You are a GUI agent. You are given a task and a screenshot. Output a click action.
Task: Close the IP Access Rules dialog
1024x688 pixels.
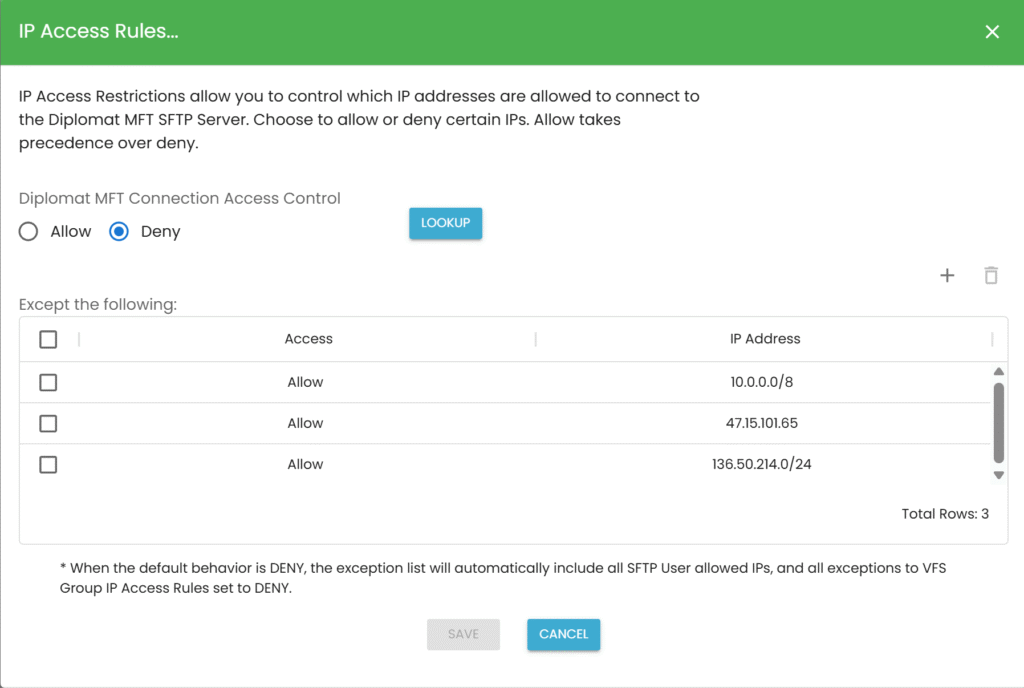click(x=992, y=32)
